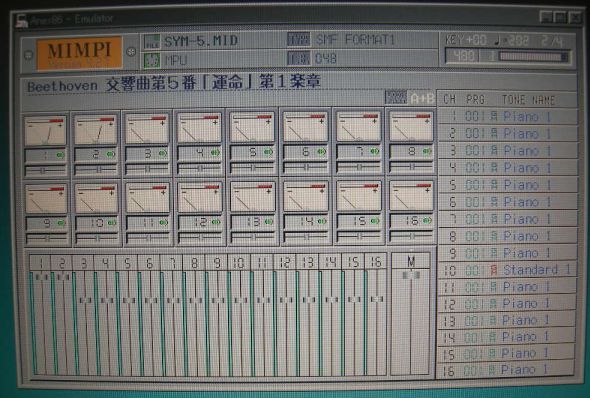
Task: Click the Standard 1 drum icon on channel 10
Action: tap(494, 270)
